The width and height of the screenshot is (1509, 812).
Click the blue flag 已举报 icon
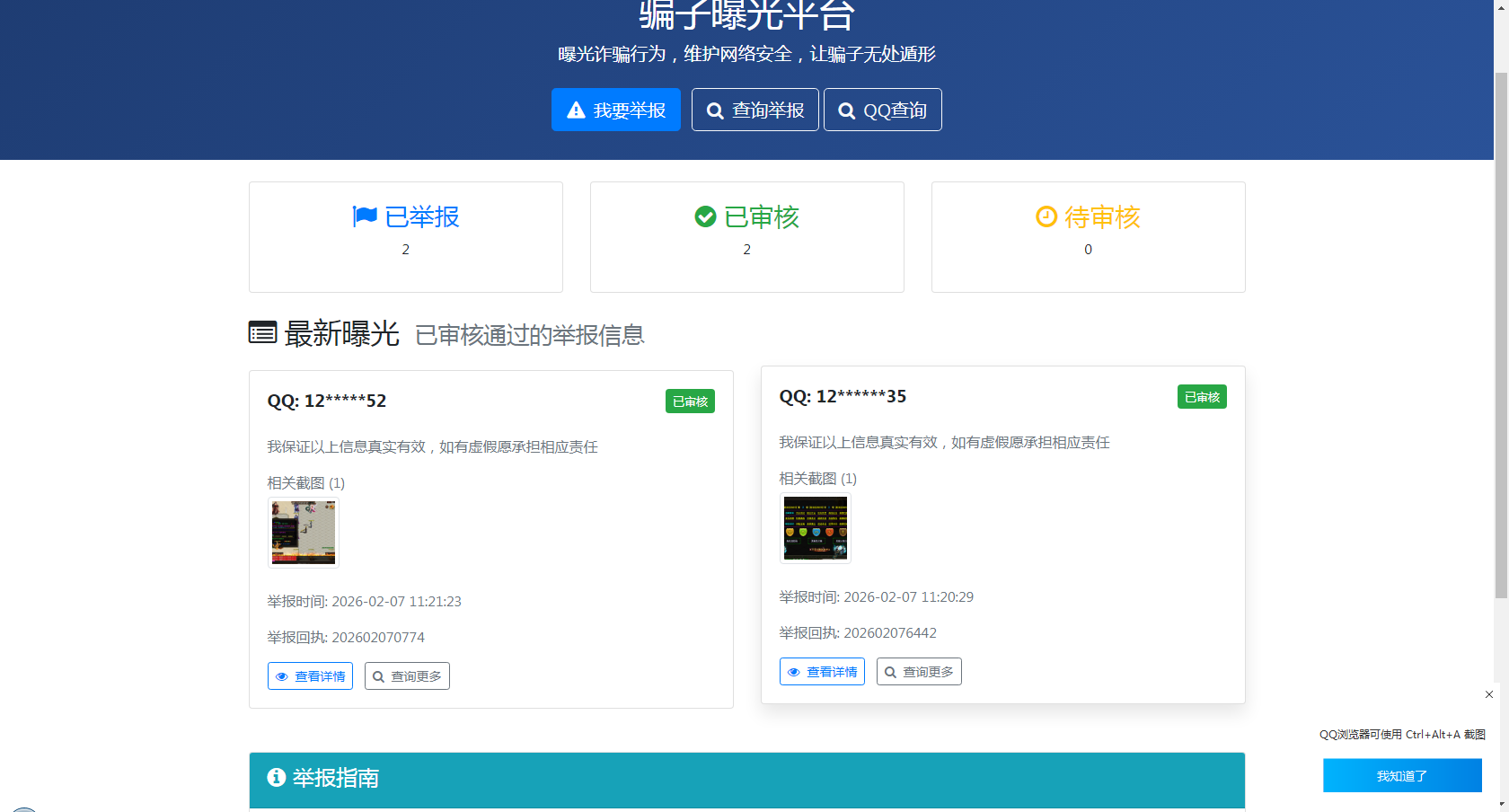tap(365, 216)
